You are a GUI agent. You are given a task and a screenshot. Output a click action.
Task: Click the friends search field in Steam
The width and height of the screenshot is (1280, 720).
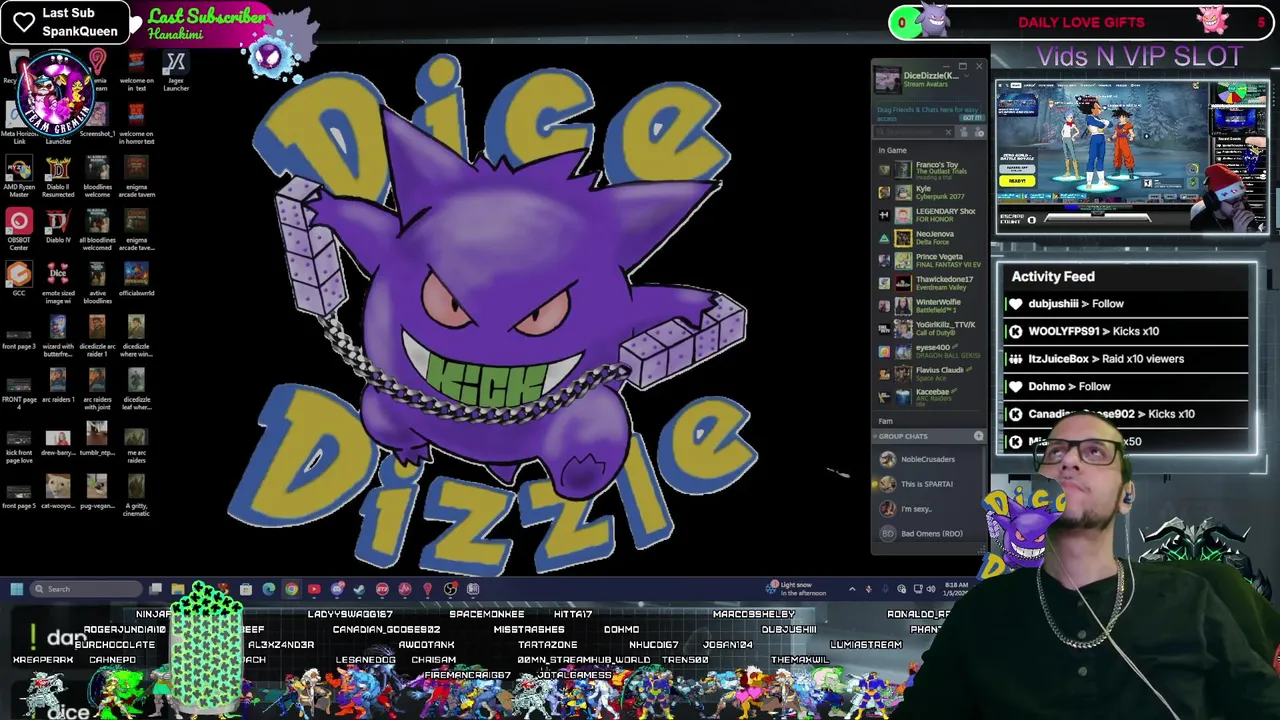point(913,132)
